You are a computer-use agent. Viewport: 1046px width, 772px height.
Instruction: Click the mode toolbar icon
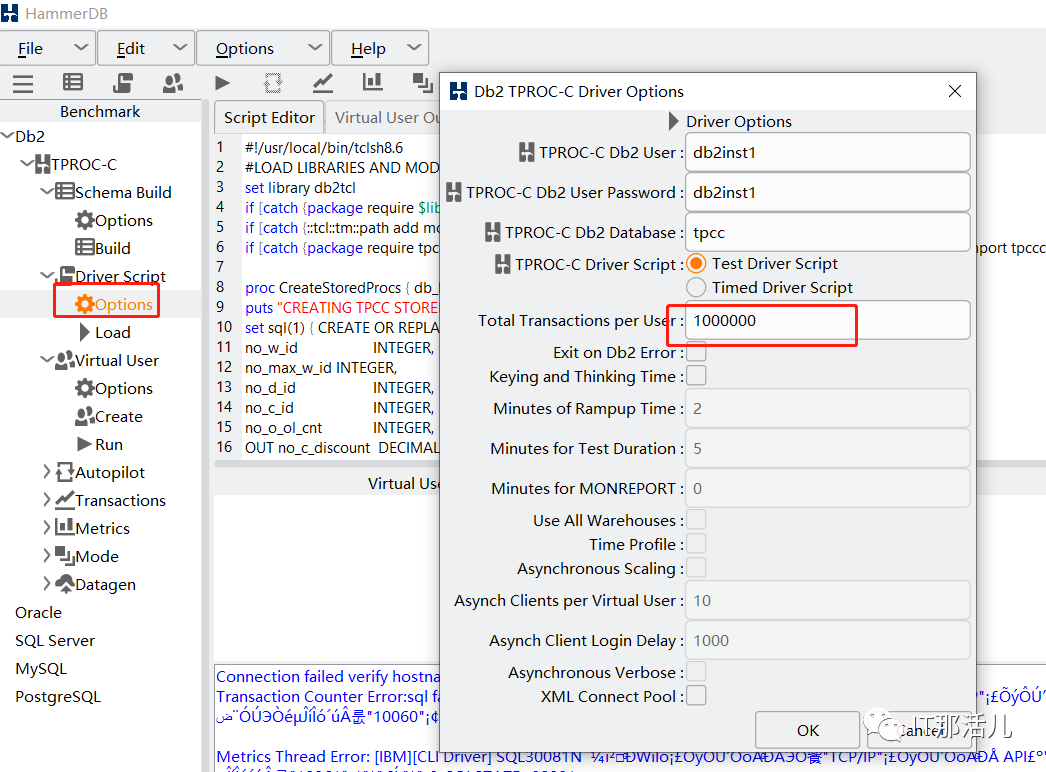[422, 83]
